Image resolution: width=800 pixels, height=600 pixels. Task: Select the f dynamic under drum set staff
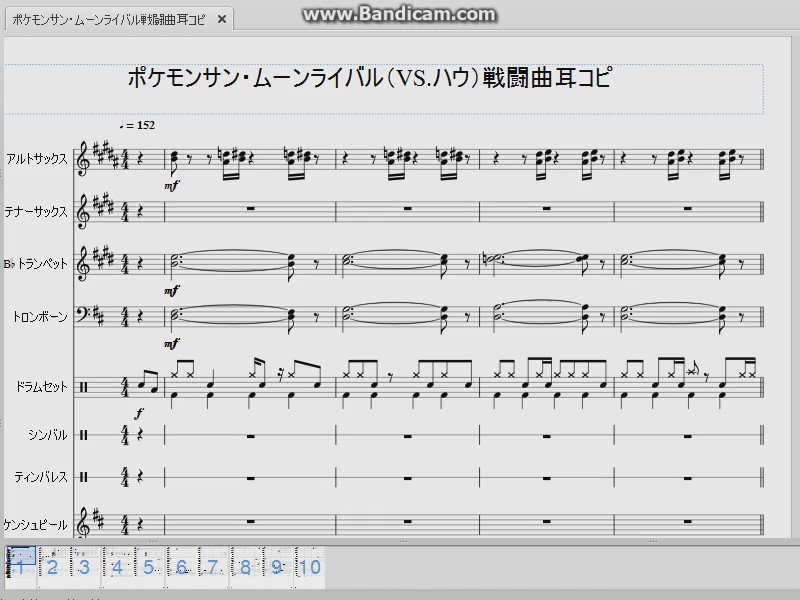139,413
